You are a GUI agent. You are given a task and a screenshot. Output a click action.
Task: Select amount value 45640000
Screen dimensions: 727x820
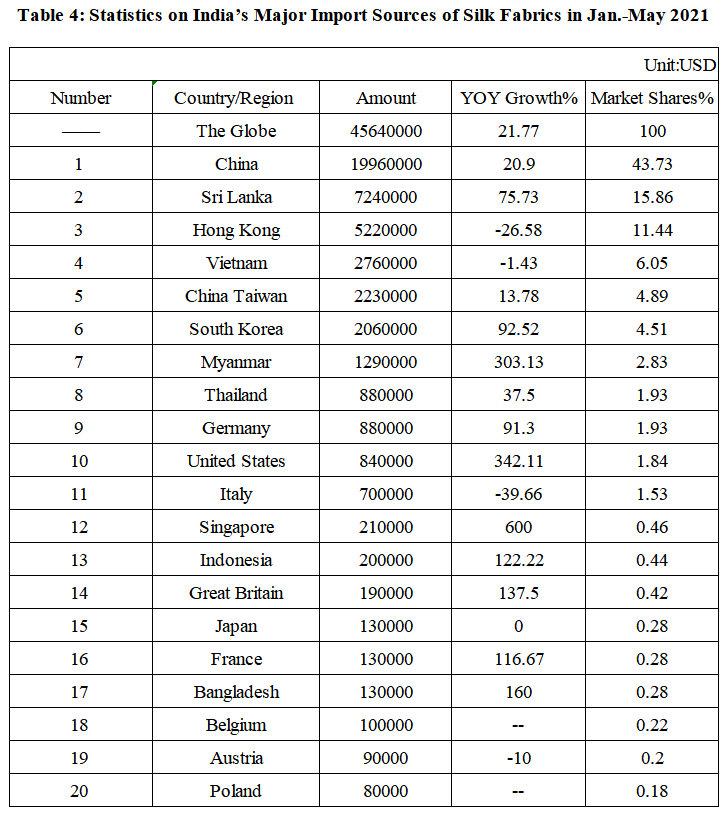tap(386, 131)
